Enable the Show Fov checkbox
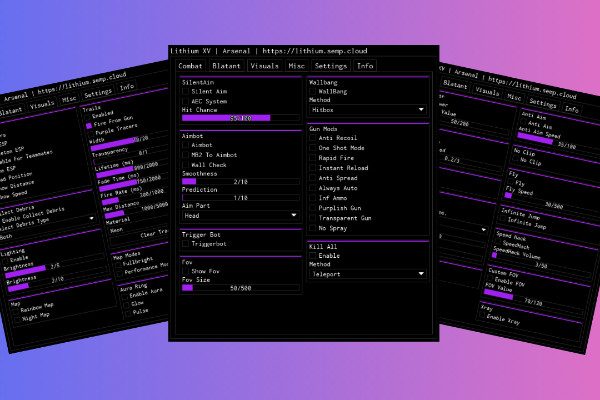 click(186, 271)
